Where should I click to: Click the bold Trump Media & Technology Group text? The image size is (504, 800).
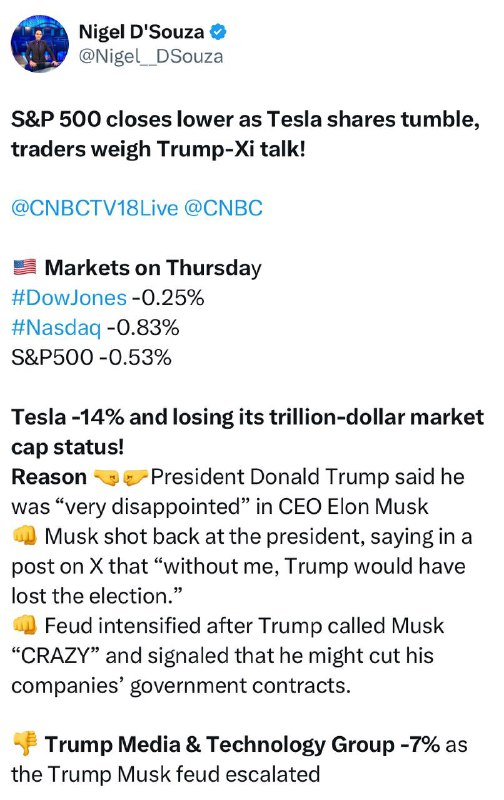pos(242,744)
